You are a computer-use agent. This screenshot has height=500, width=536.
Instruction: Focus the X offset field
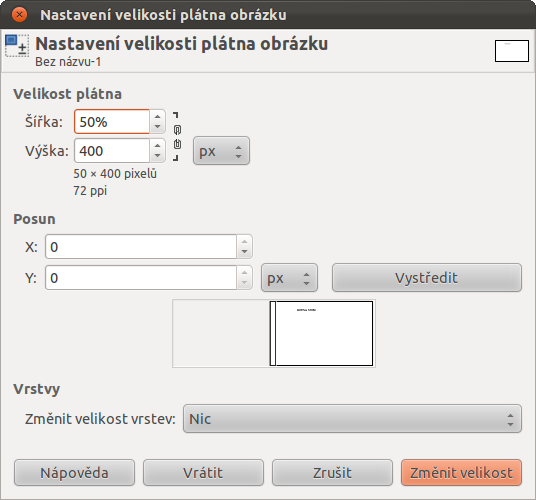tap(141, 247)
